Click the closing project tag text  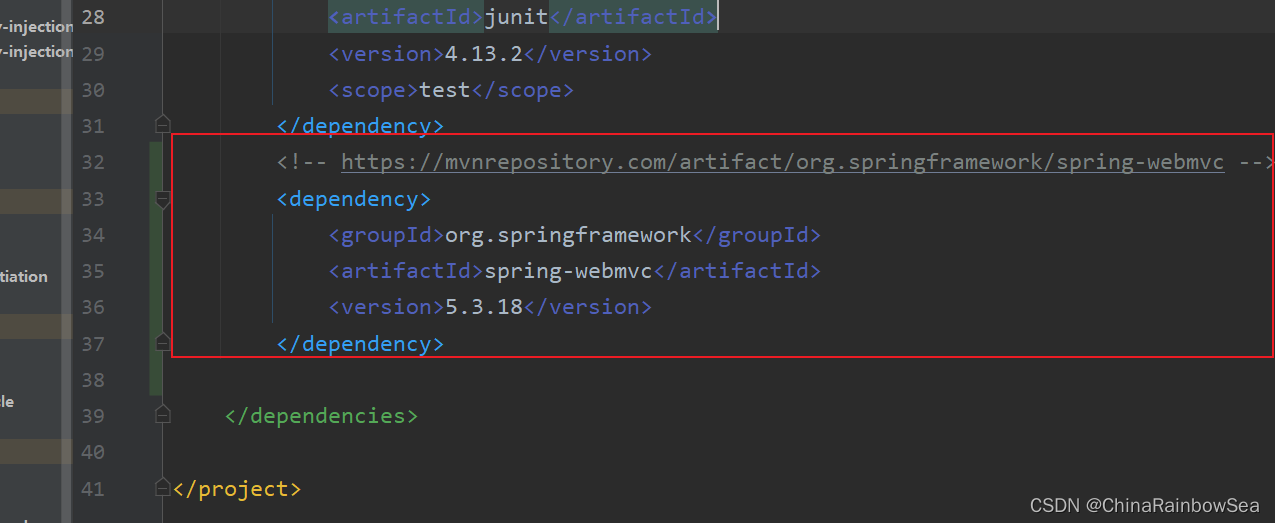237,489
